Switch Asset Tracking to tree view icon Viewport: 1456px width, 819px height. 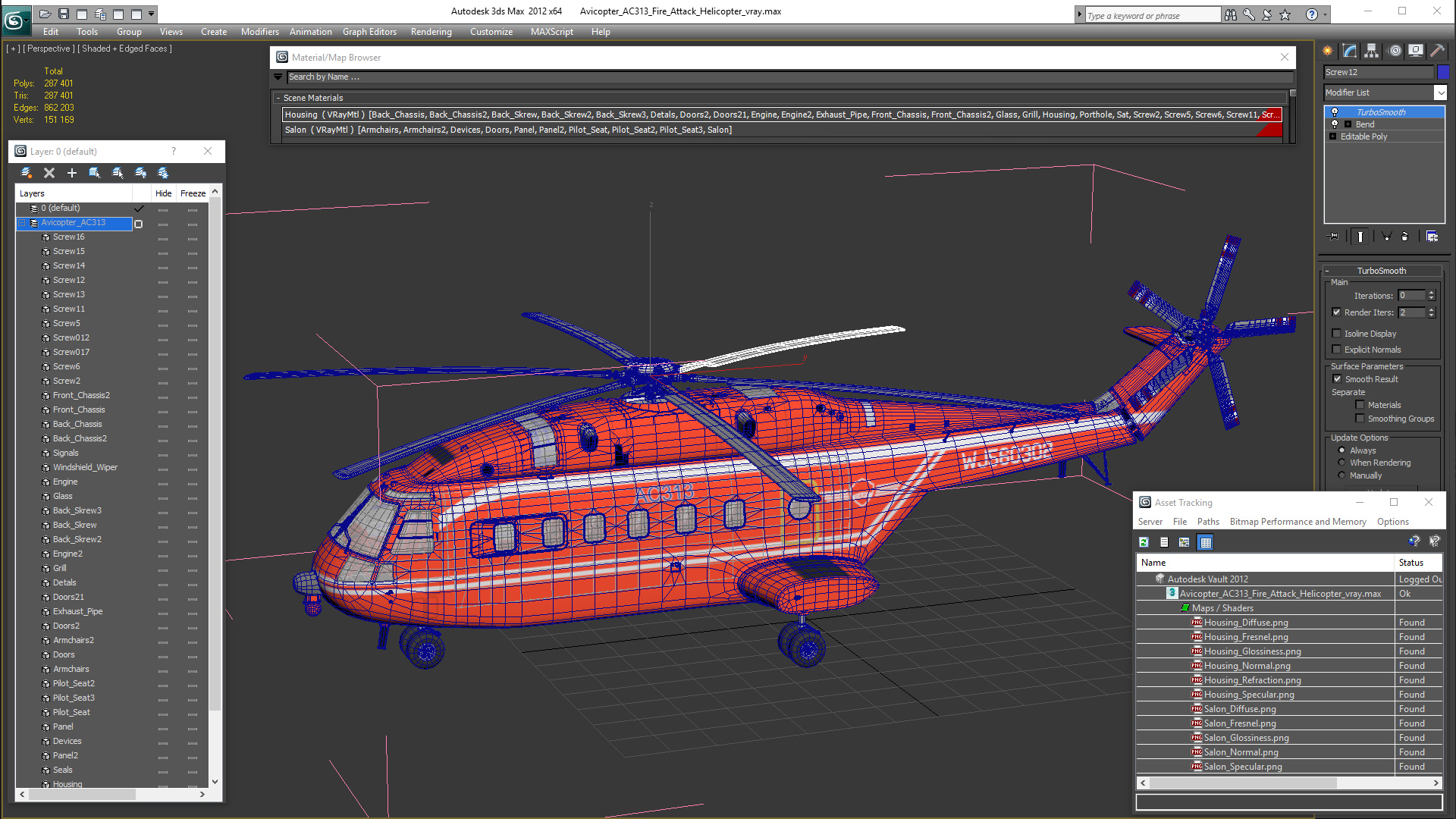pos(1184,542)
